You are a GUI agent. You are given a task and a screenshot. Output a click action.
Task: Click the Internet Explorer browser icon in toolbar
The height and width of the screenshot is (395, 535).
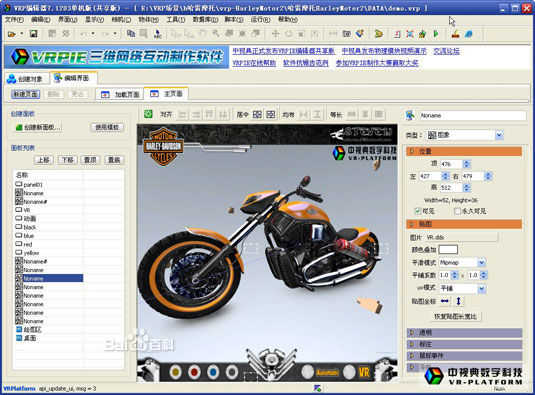(x=469, y=34)
